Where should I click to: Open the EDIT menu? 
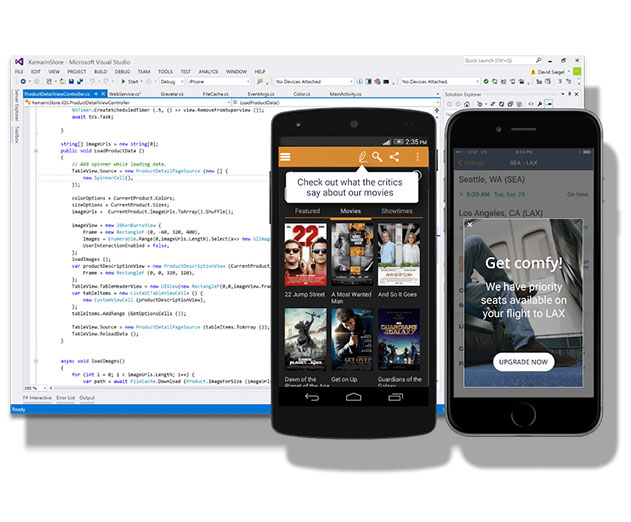click(36, 72)
